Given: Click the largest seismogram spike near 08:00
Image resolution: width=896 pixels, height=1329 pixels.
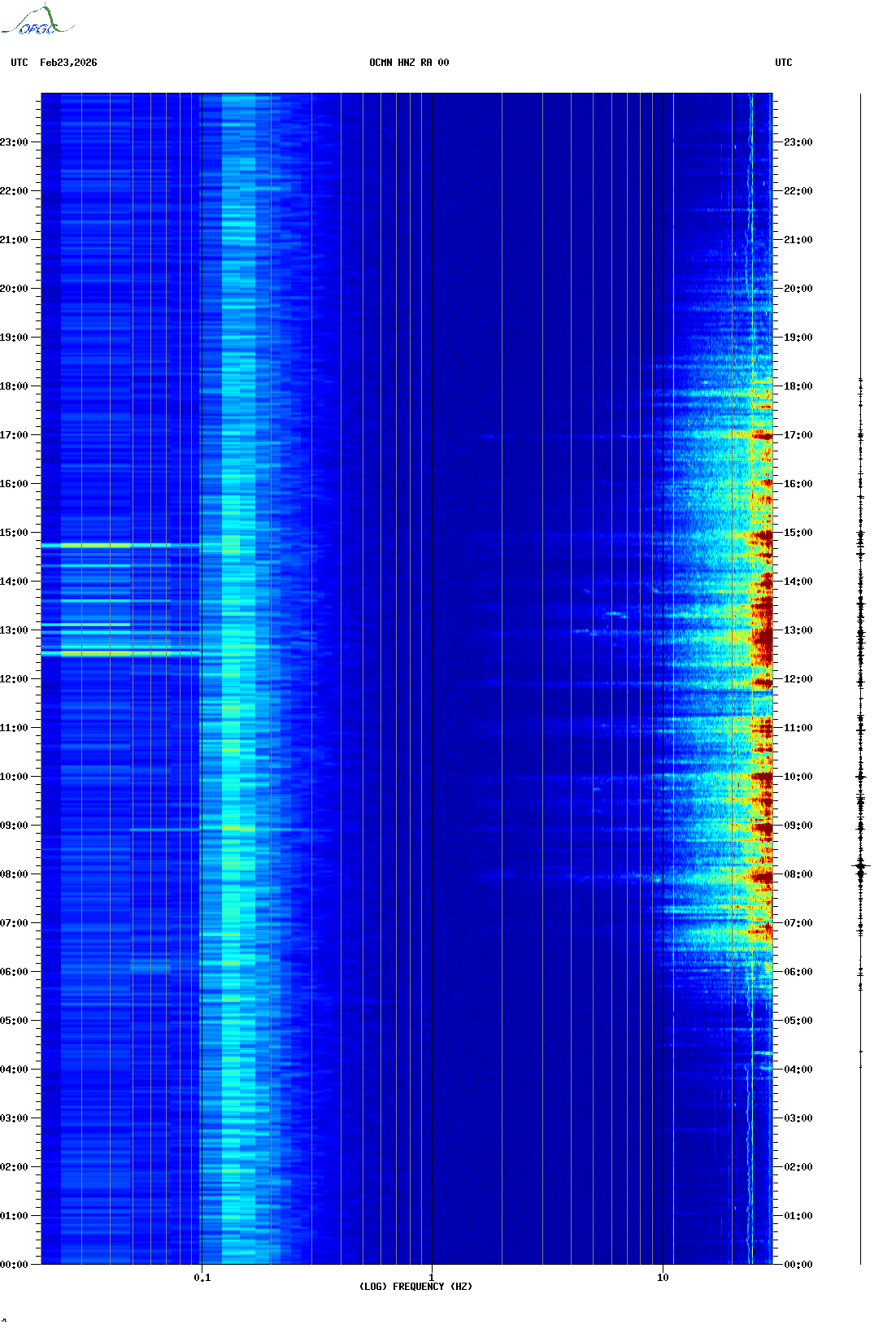Looking at the screenshot, I should 861,867.
